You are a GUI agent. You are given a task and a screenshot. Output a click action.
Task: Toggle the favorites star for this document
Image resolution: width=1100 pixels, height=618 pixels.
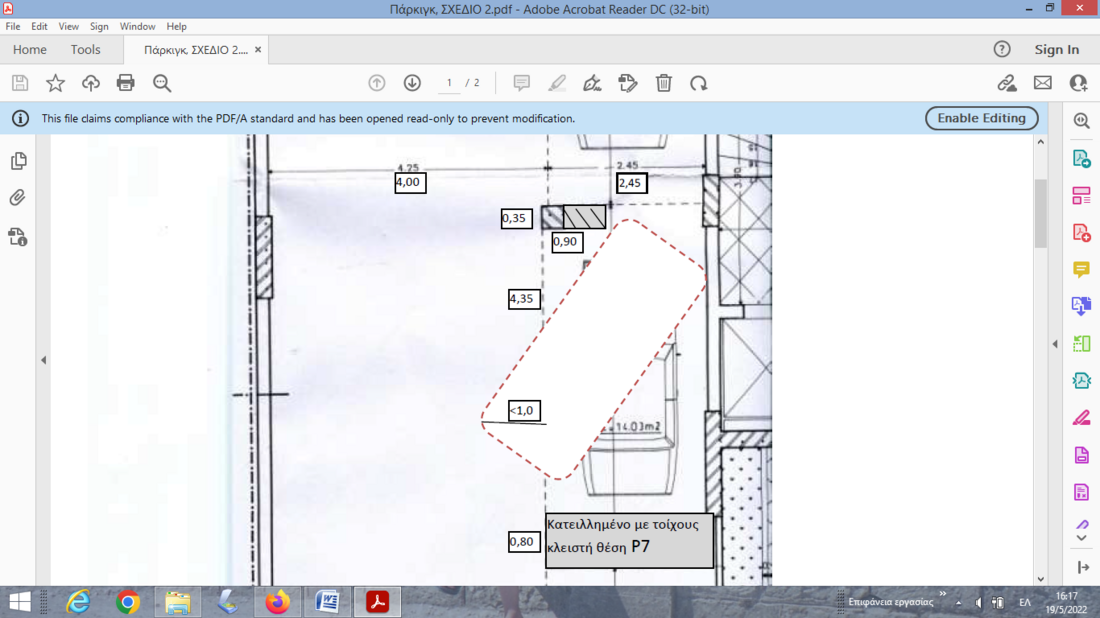tap(55, 83)
